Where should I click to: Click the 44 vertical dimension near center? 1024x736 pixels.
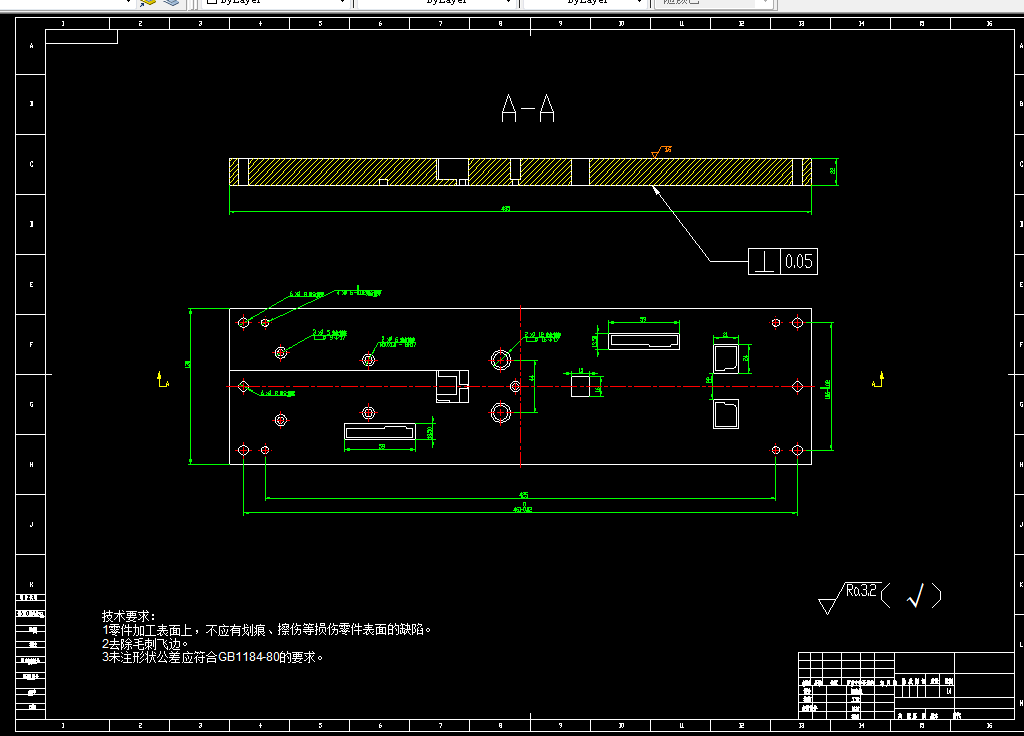(x=532, y=378)
